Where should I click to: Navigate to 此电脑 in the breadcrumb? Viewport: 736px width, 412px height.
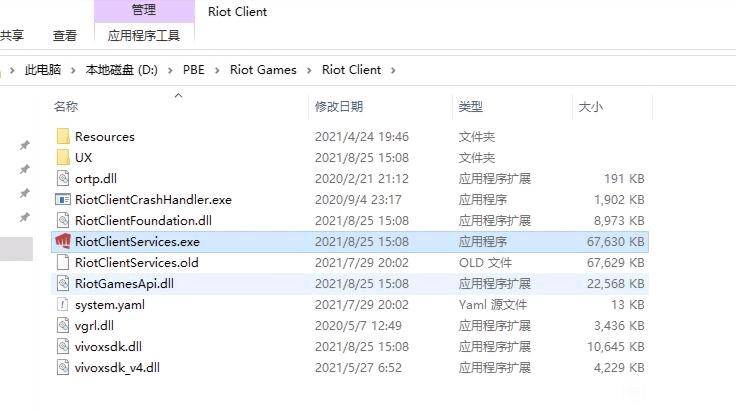click(x=43, y=70)
